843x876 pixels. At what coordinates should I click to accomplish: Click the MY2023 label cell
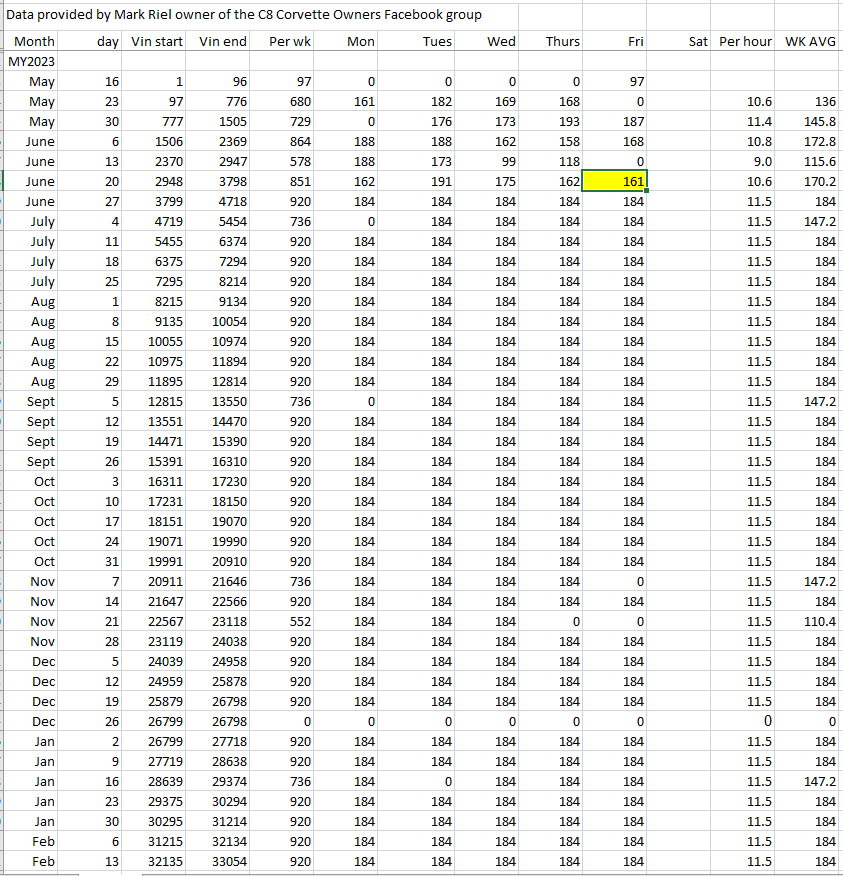(x=30, y=62)
